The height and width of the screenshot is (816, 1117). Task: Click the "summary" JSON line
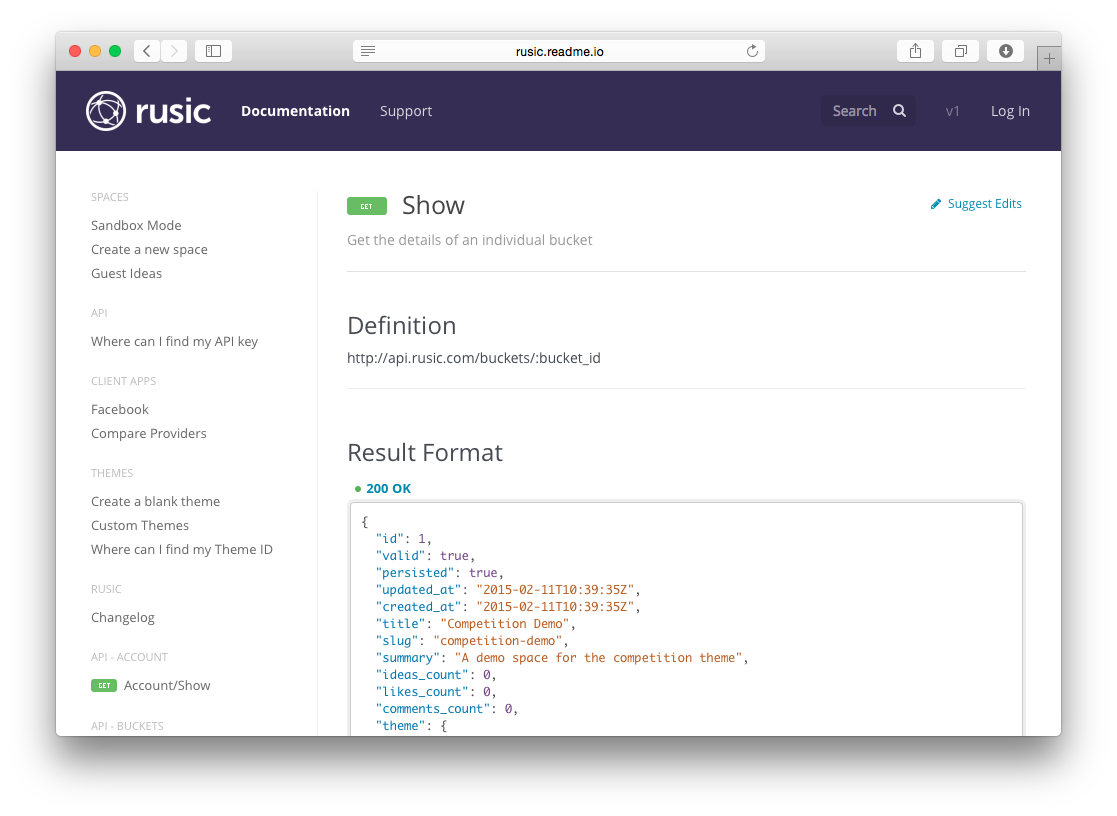tap(561, 658)
